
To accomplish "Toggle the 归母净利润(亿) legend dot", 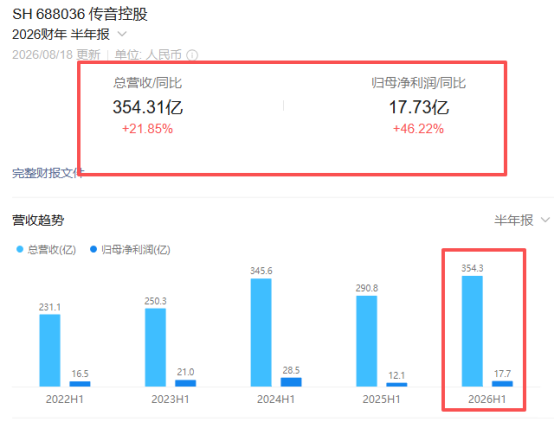I will (93, 249).
